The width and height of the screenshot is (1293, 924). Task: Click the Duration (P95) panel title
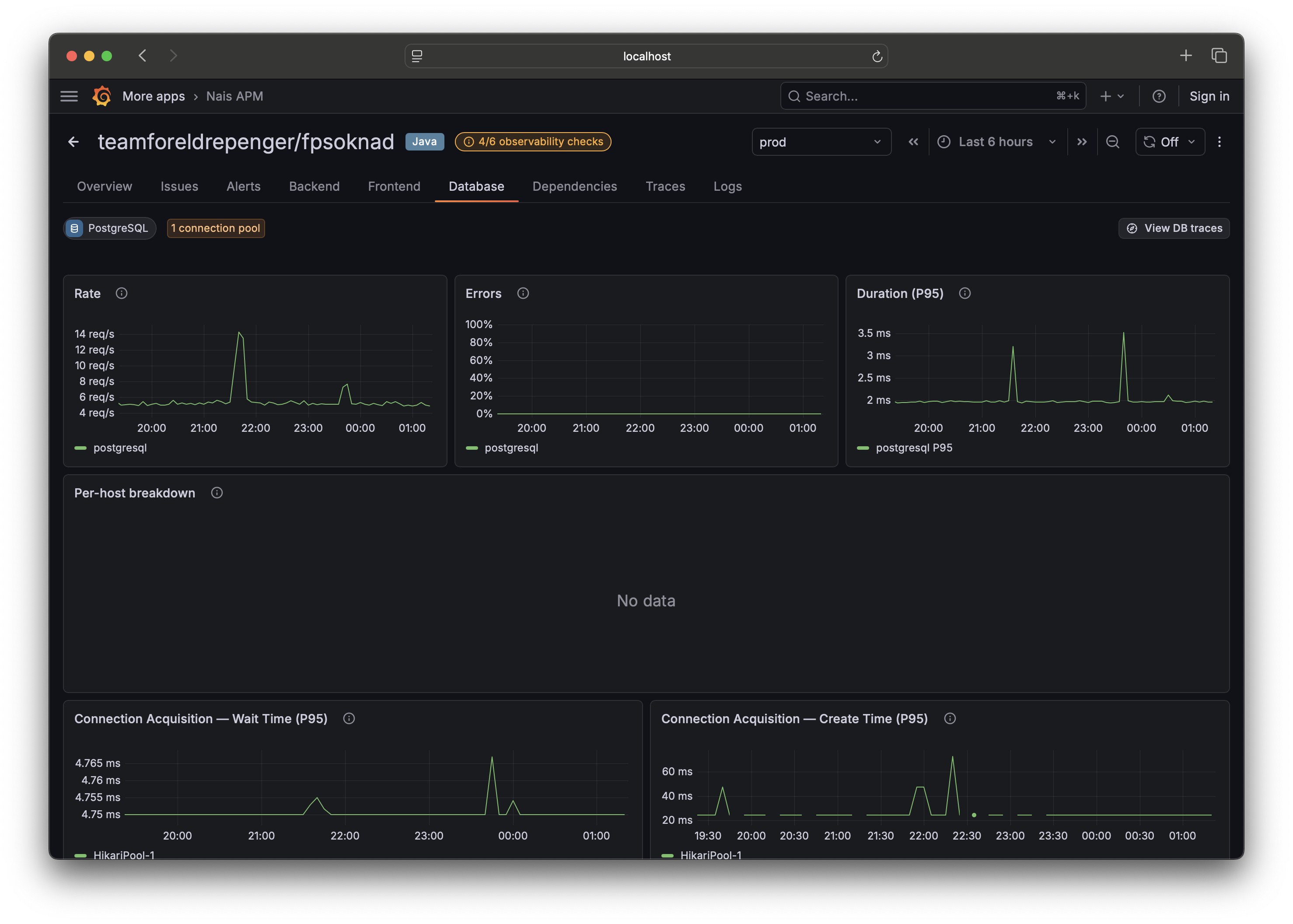point(900,294)
